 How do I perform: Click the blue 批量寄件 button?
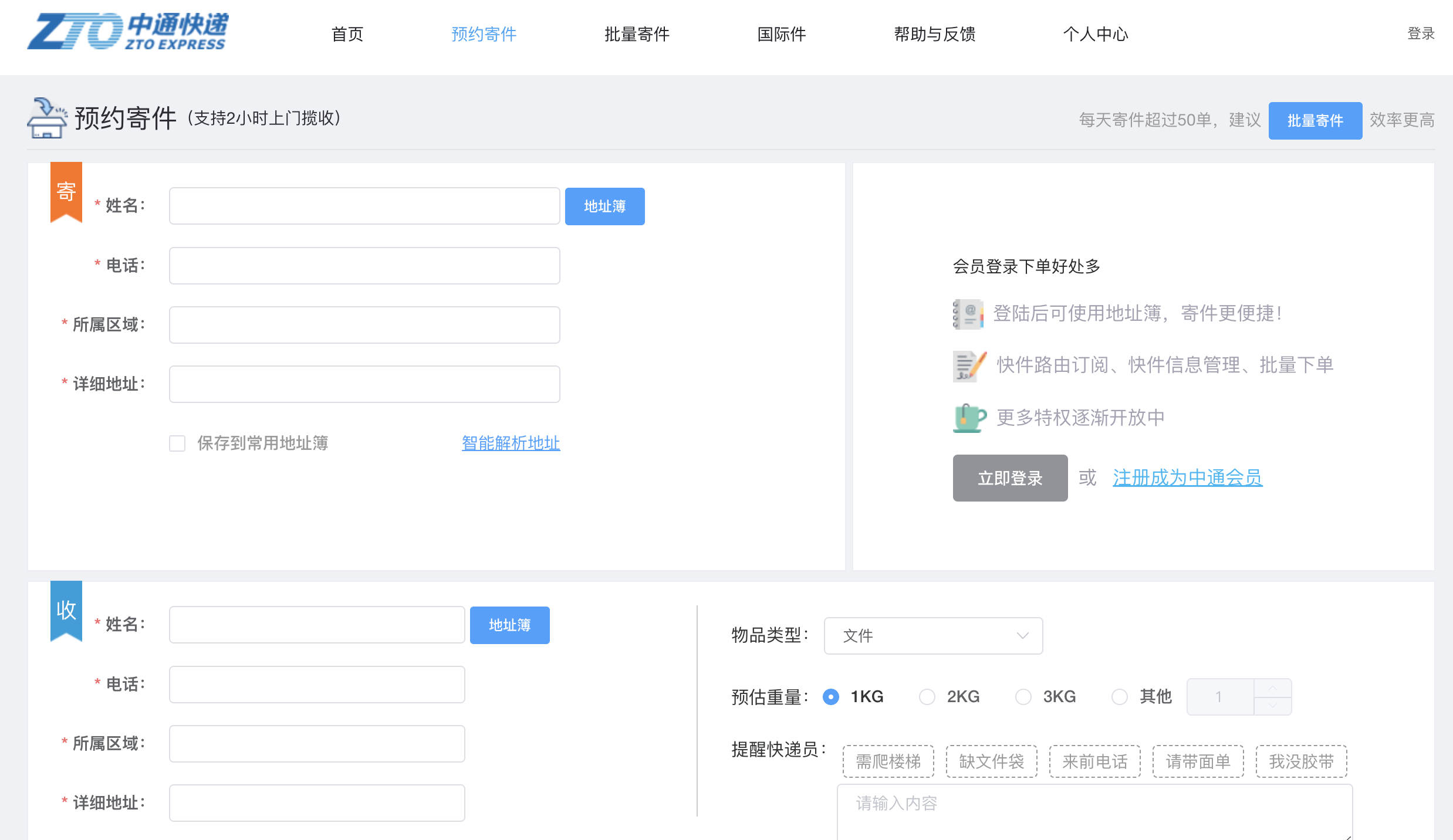point(1315,120)
